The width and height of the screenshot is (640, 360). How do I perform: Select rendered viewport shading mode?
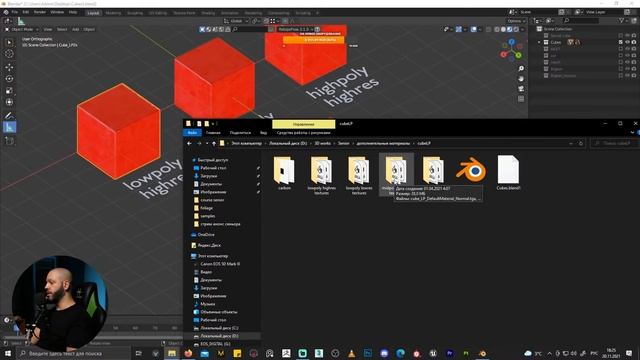pyautogui.click(x=516, y=29)
